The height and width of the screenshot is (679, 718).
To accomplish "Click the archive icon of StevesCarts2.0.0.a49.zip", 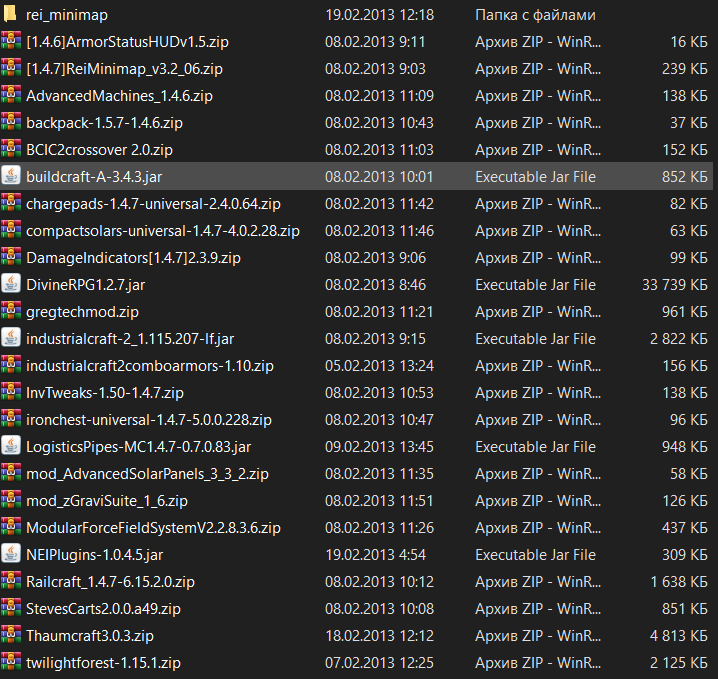I will point(11,608).
